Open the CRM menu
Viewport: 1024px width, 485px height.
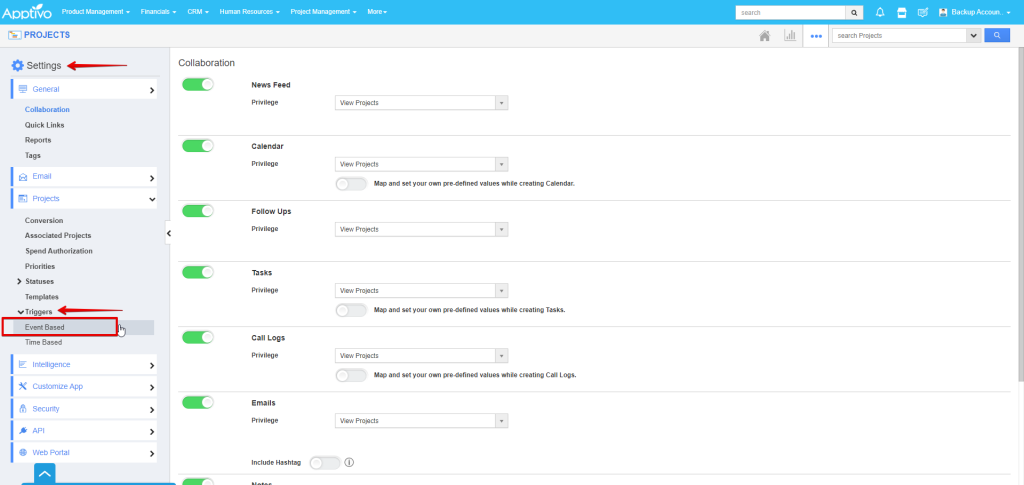tap(197, 12)
